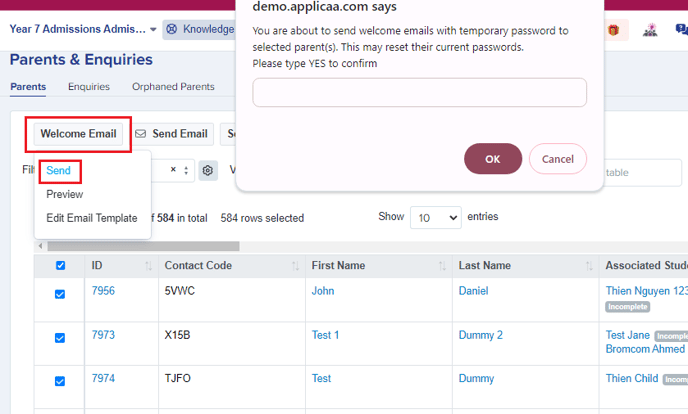
Task: Clear the filter using the x icon
Action: click(173, 169)
